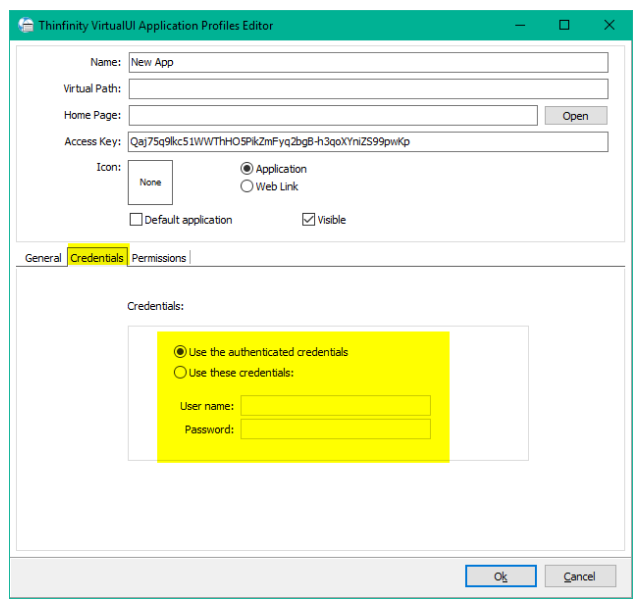This screenshot has height=608, width=641.
Task: Minimize the Profiles Editor window
Action: pos(520,25)
